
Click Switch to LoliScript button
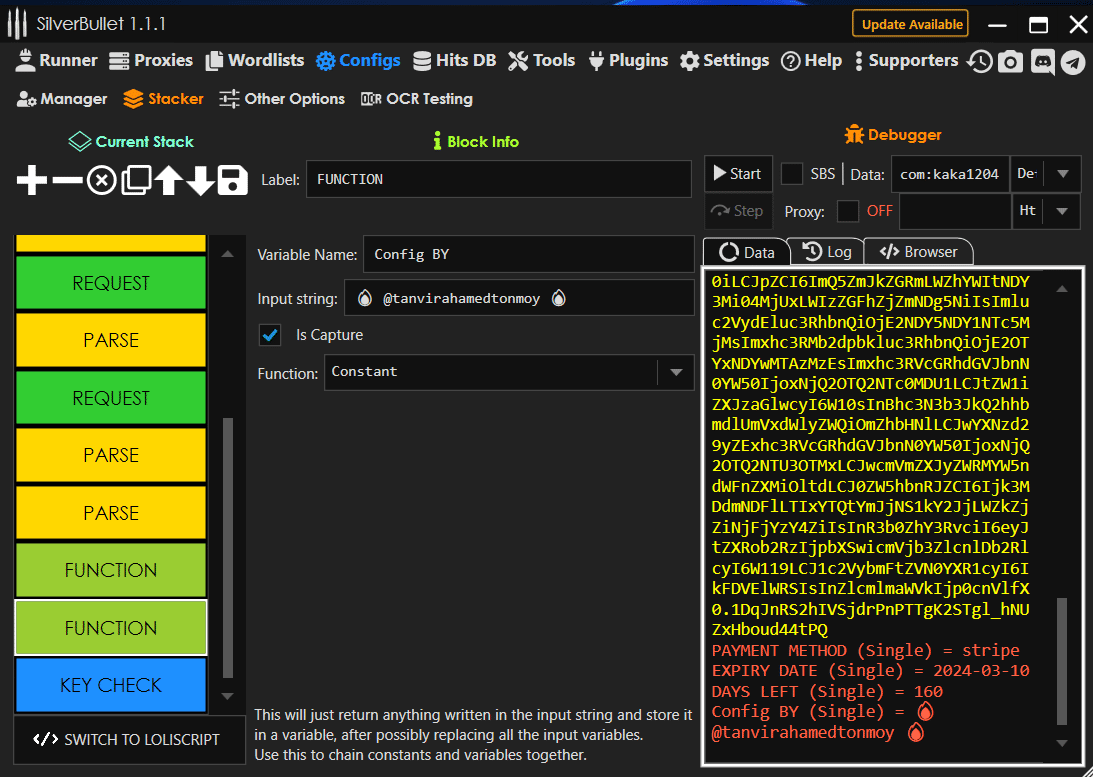click(130, 740)
